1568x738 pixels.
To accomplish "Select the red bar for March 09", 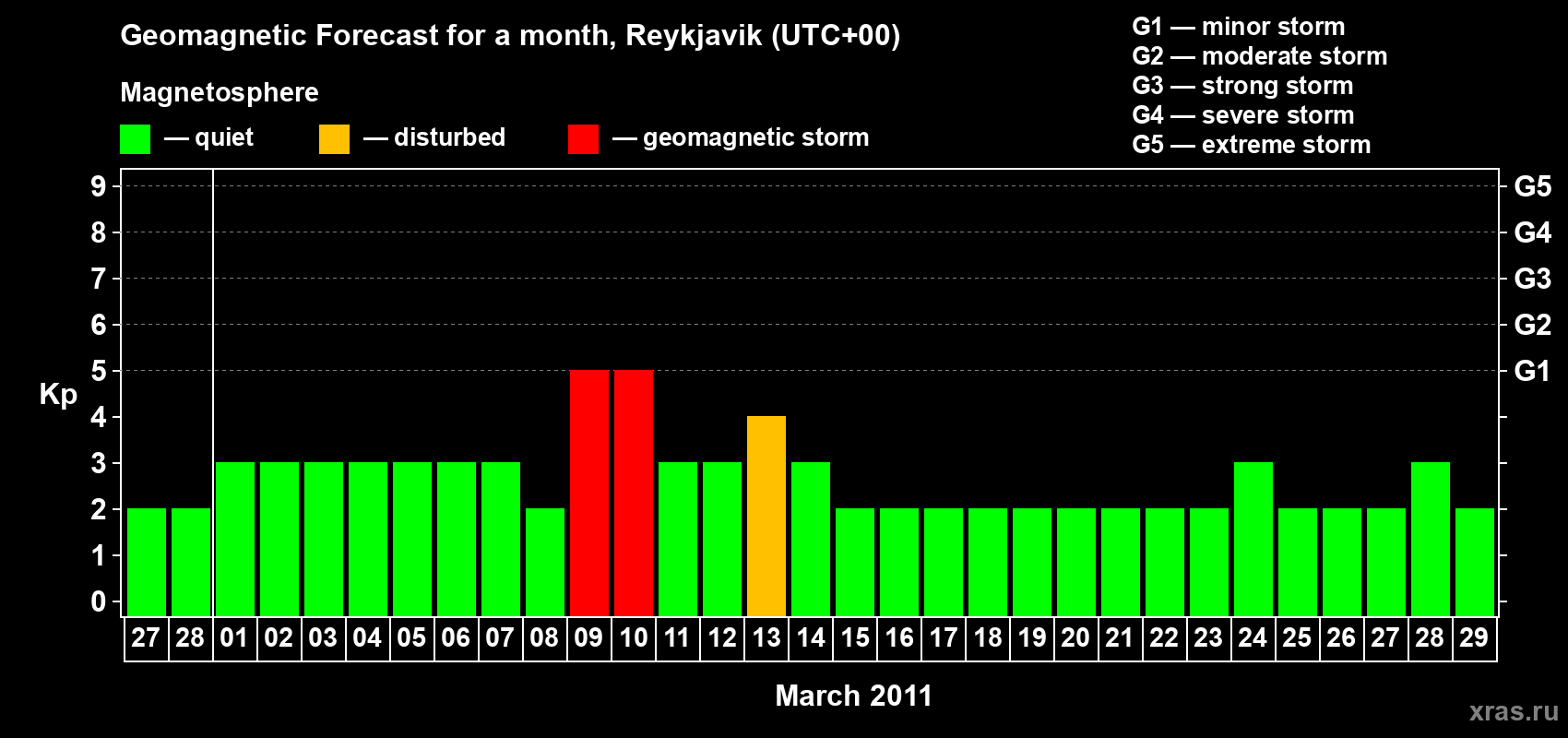I will coord(589,493).
